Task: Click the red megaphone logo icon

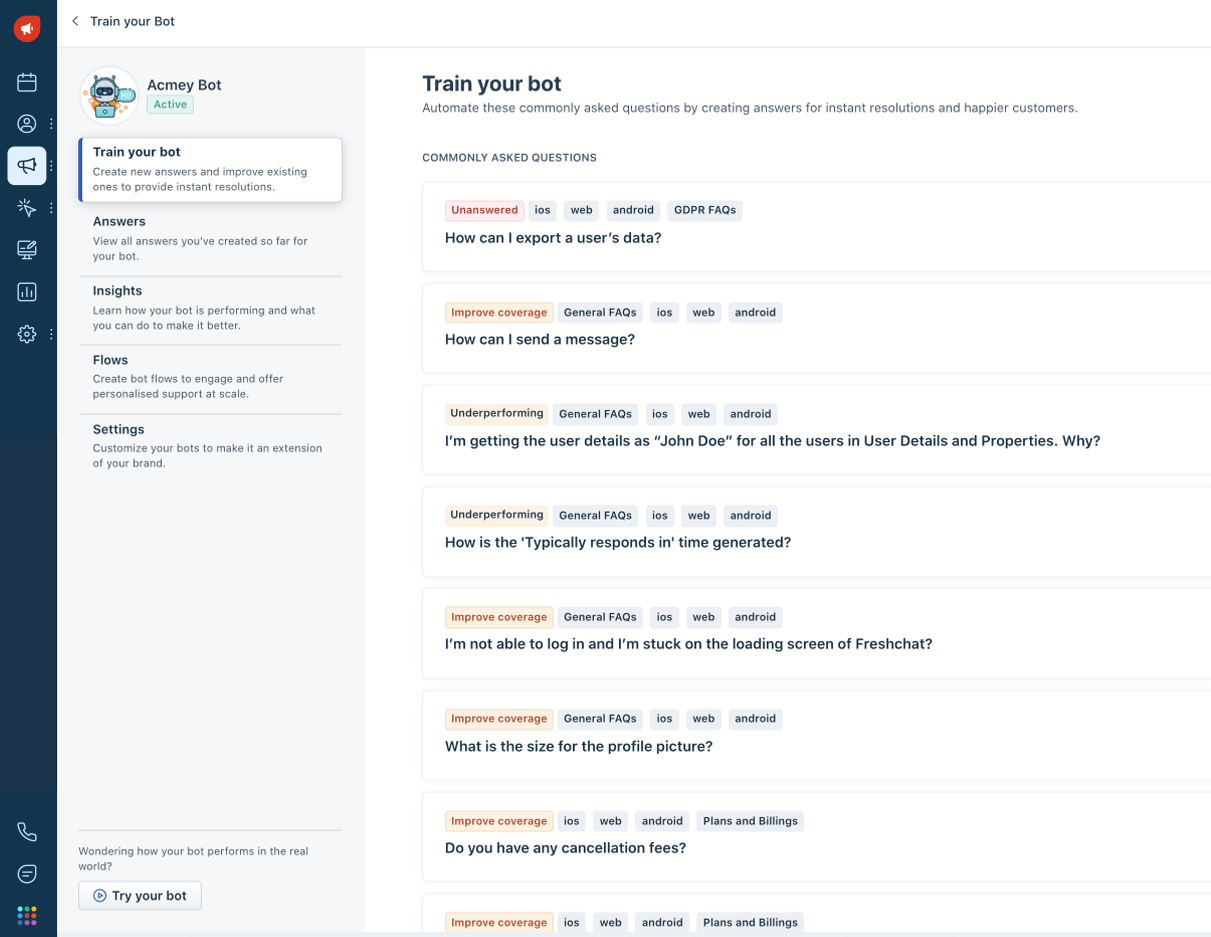Action: (x=27, y=29)
